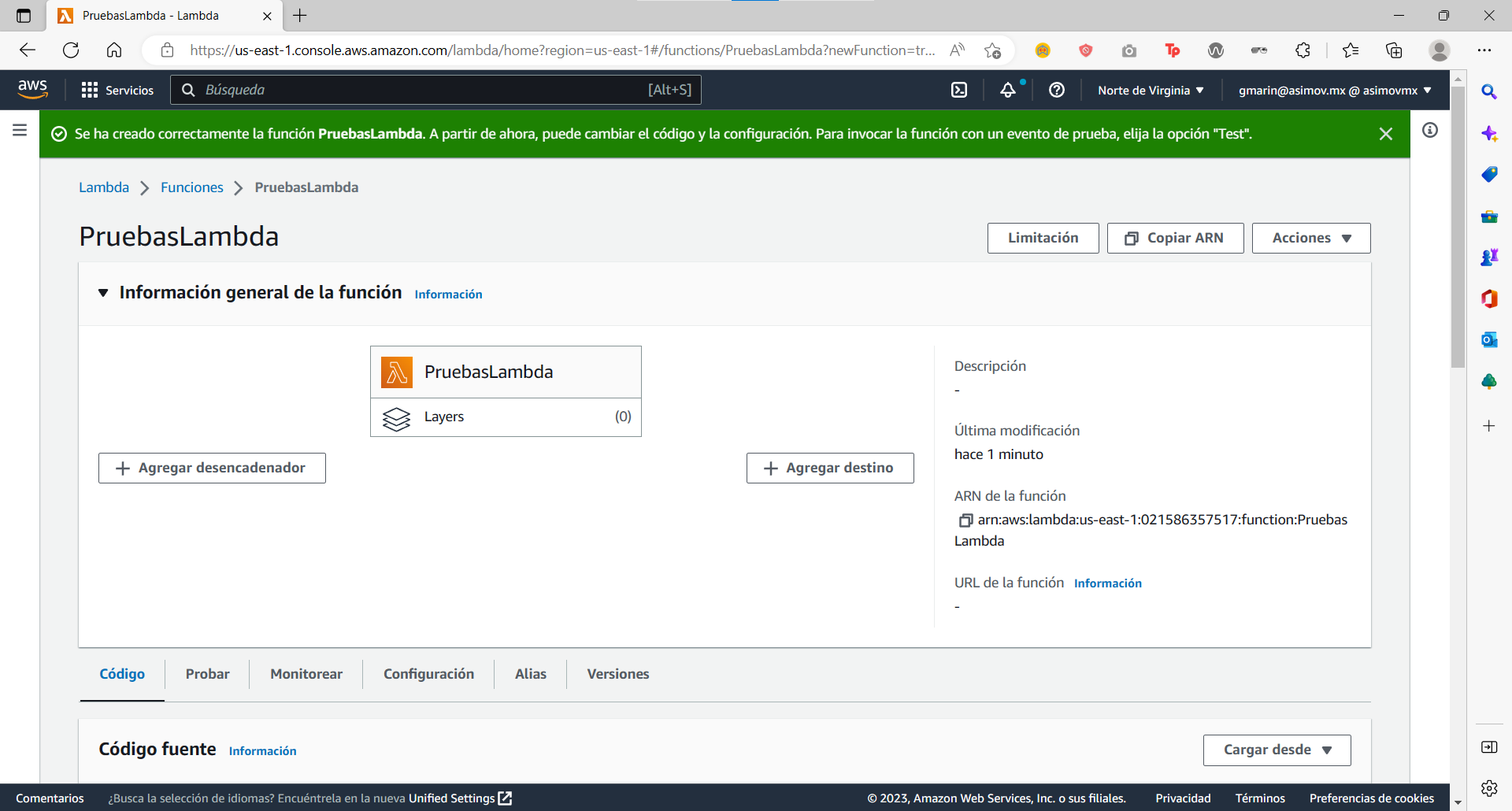
Task: Select the Alias tab
Action: [531, 674]
